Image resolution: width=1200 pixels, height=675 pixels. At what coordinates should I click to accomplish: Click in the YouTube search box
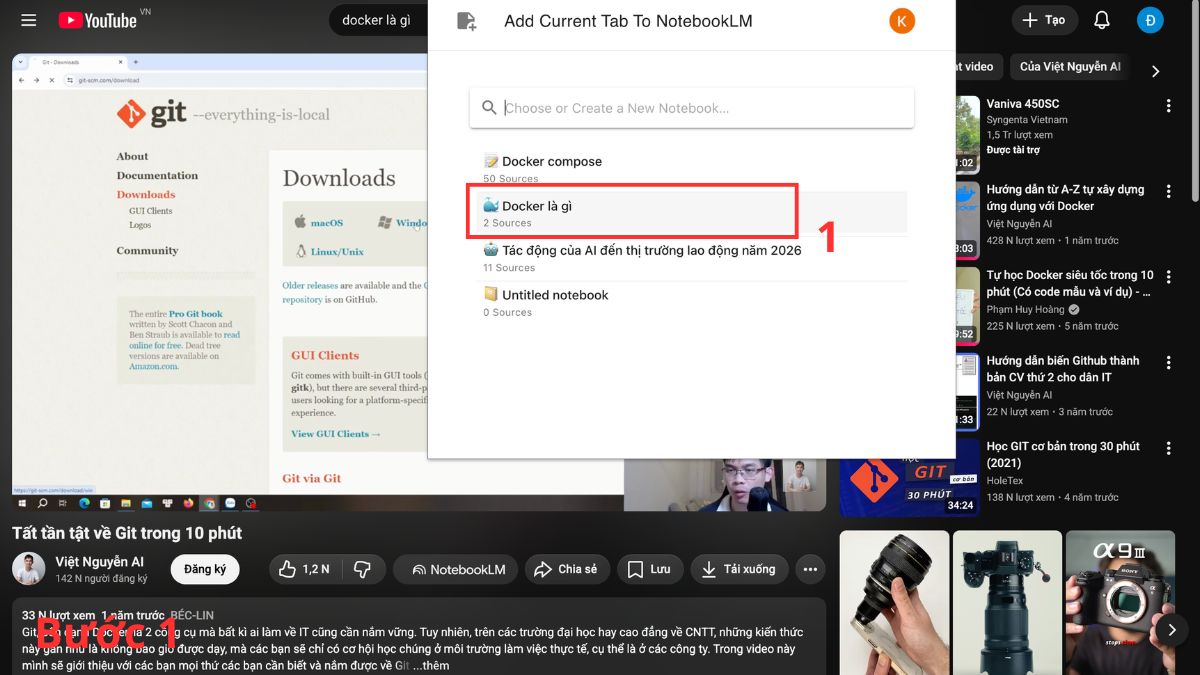tap(380, 20)
